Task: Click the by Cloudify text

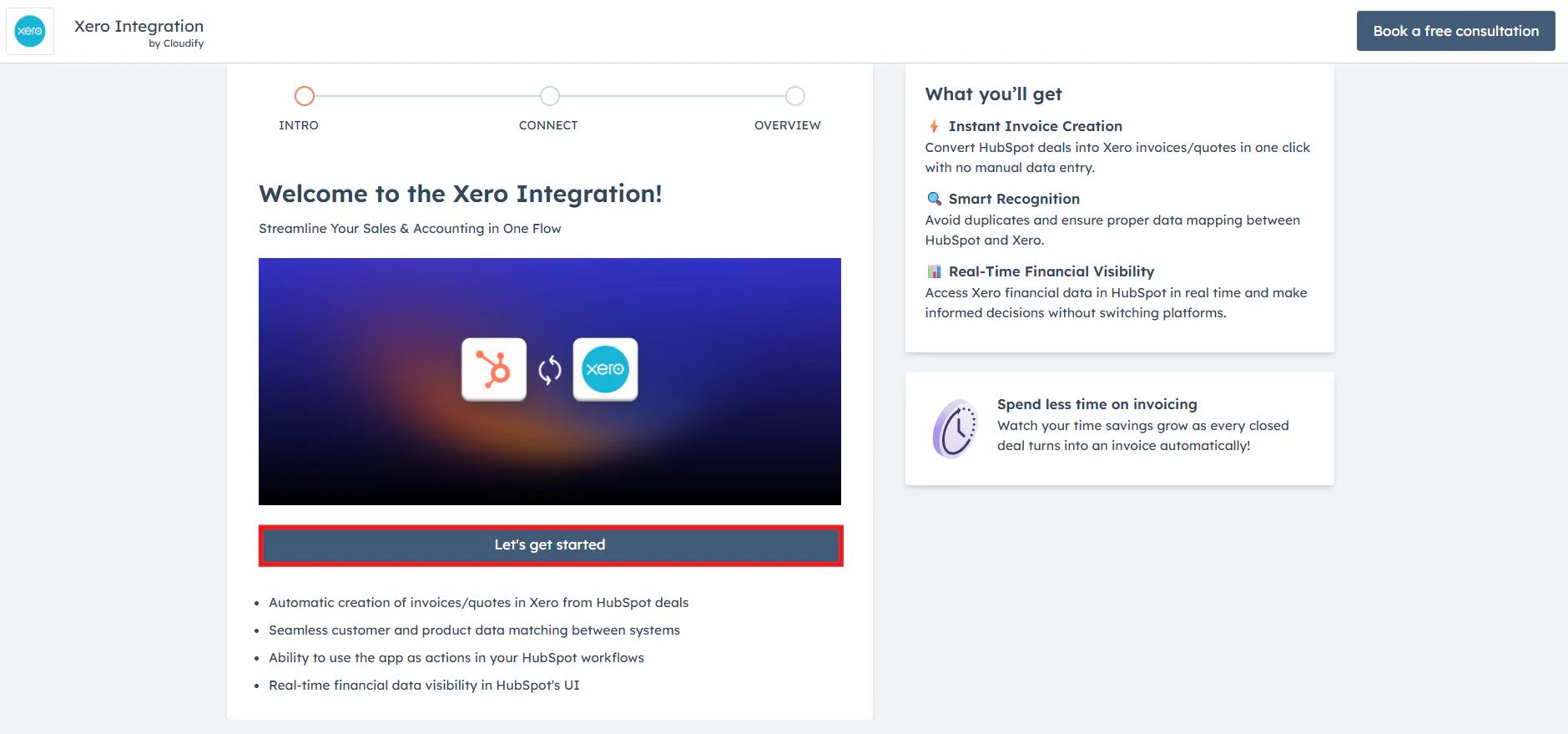Action: click(x=176, y=43)
